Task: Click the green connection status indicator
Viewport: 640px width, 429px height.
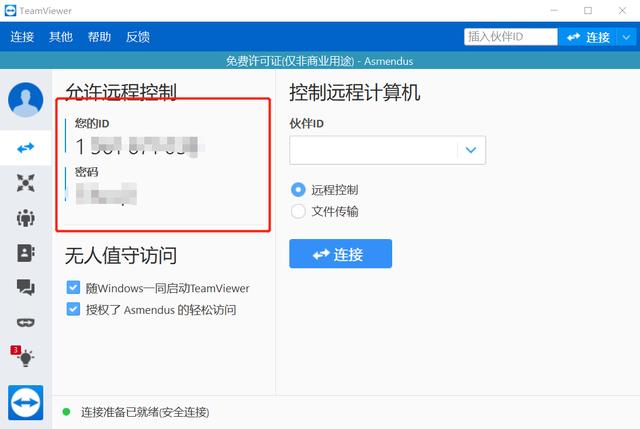Action: 66,412
